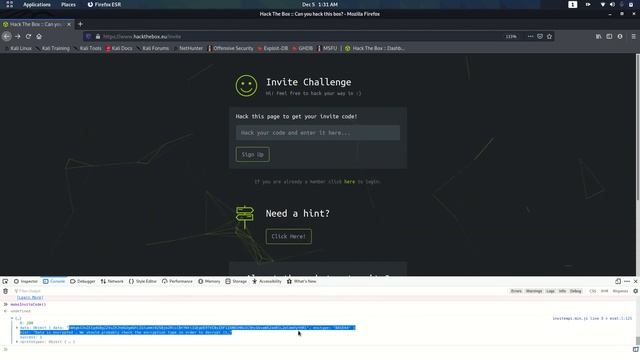The width and height of the screenshot is (640, 360).
Task: Go forward to the next page
Action: [x=18, y=36]
